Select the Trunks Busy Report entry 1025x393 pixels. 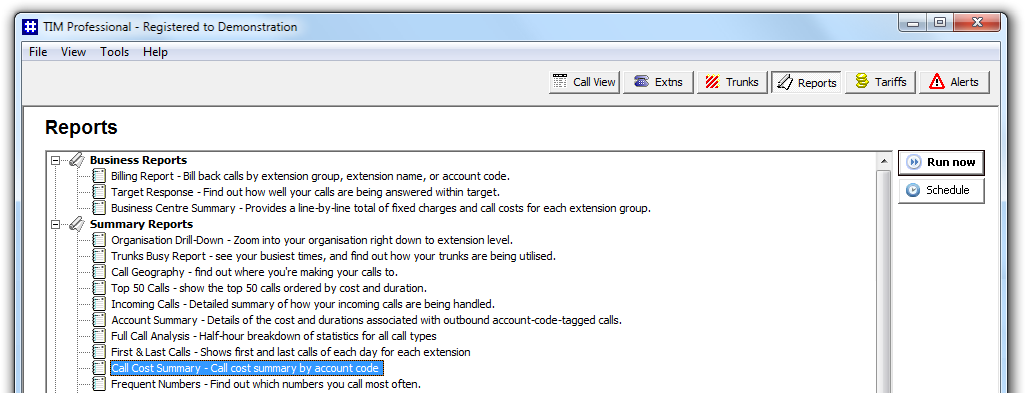[x=333, y=256]
